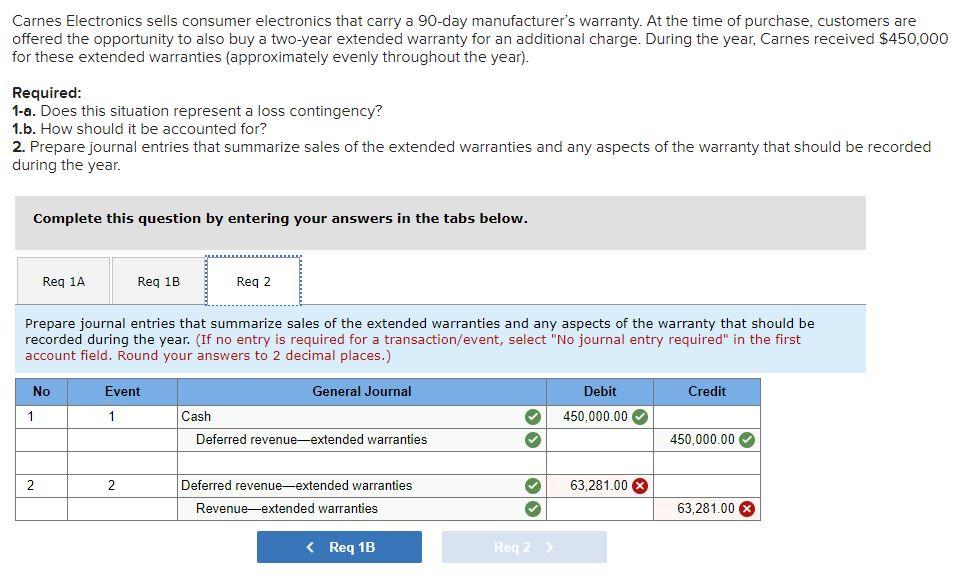Open the Revenue—extended warranties account dropdown

click(350, 508)
